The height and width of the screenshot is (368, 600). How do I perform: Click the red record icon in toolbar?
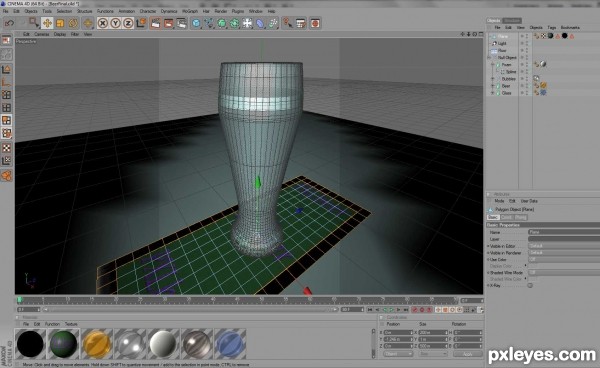coord(315,23)
